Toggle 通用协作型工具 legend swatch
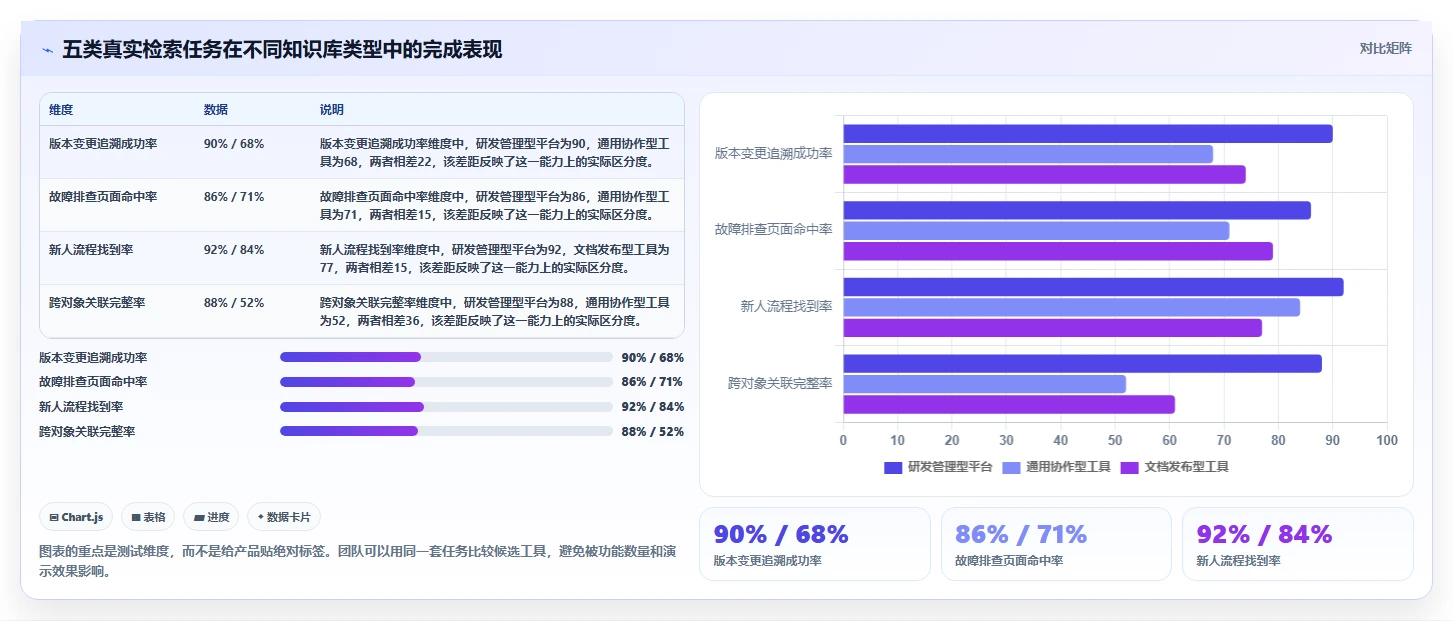 [x=1011, y=467]
